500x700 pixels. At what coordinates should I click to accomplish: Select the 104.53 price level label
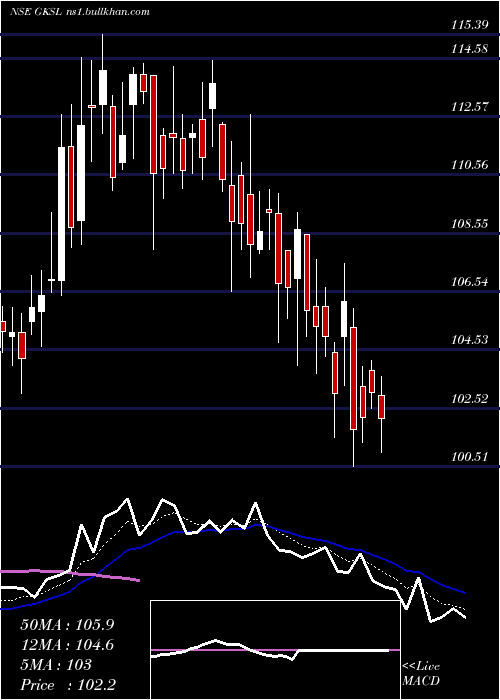(x=469, y=340)
